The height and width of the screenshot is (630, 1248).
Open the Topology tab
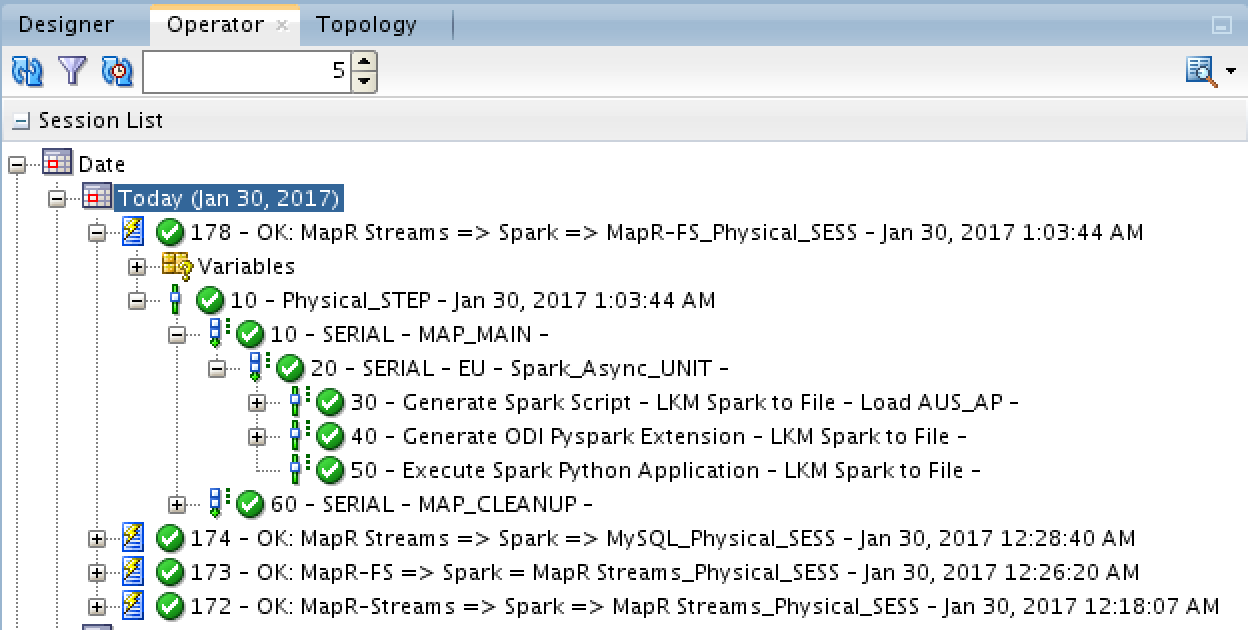point(366,25)
